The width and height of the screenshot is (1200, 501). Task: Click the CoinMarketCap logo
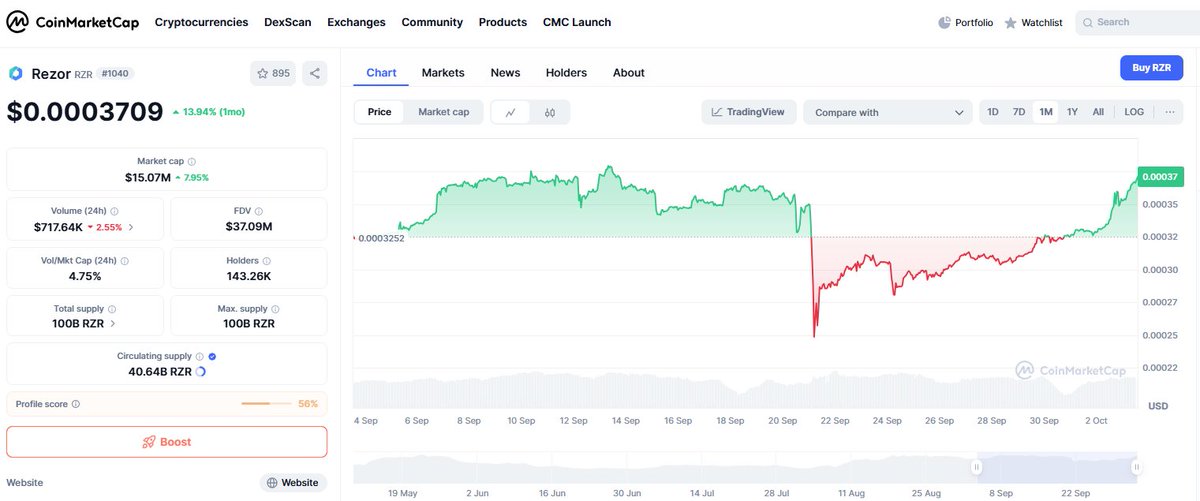(x=73, y=22)
